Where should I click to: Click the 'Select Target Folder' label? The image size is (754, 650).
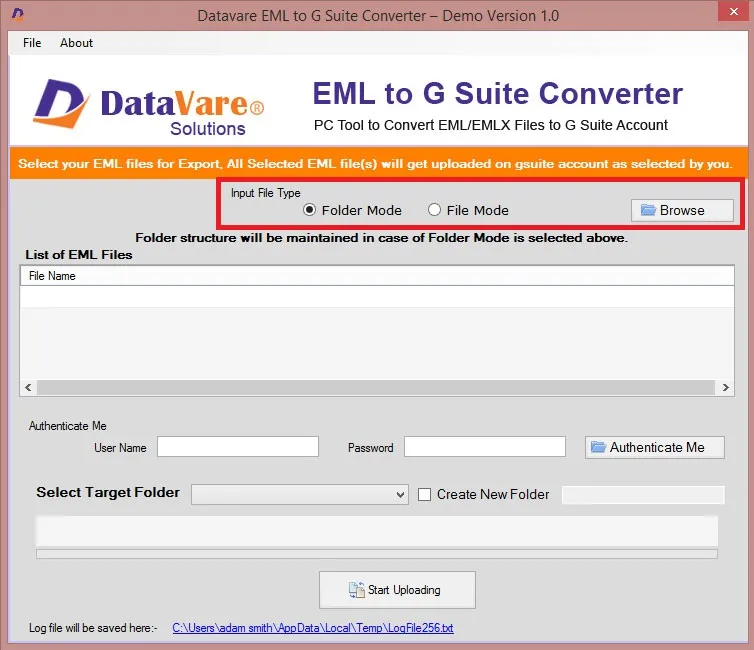click(108, 492)
